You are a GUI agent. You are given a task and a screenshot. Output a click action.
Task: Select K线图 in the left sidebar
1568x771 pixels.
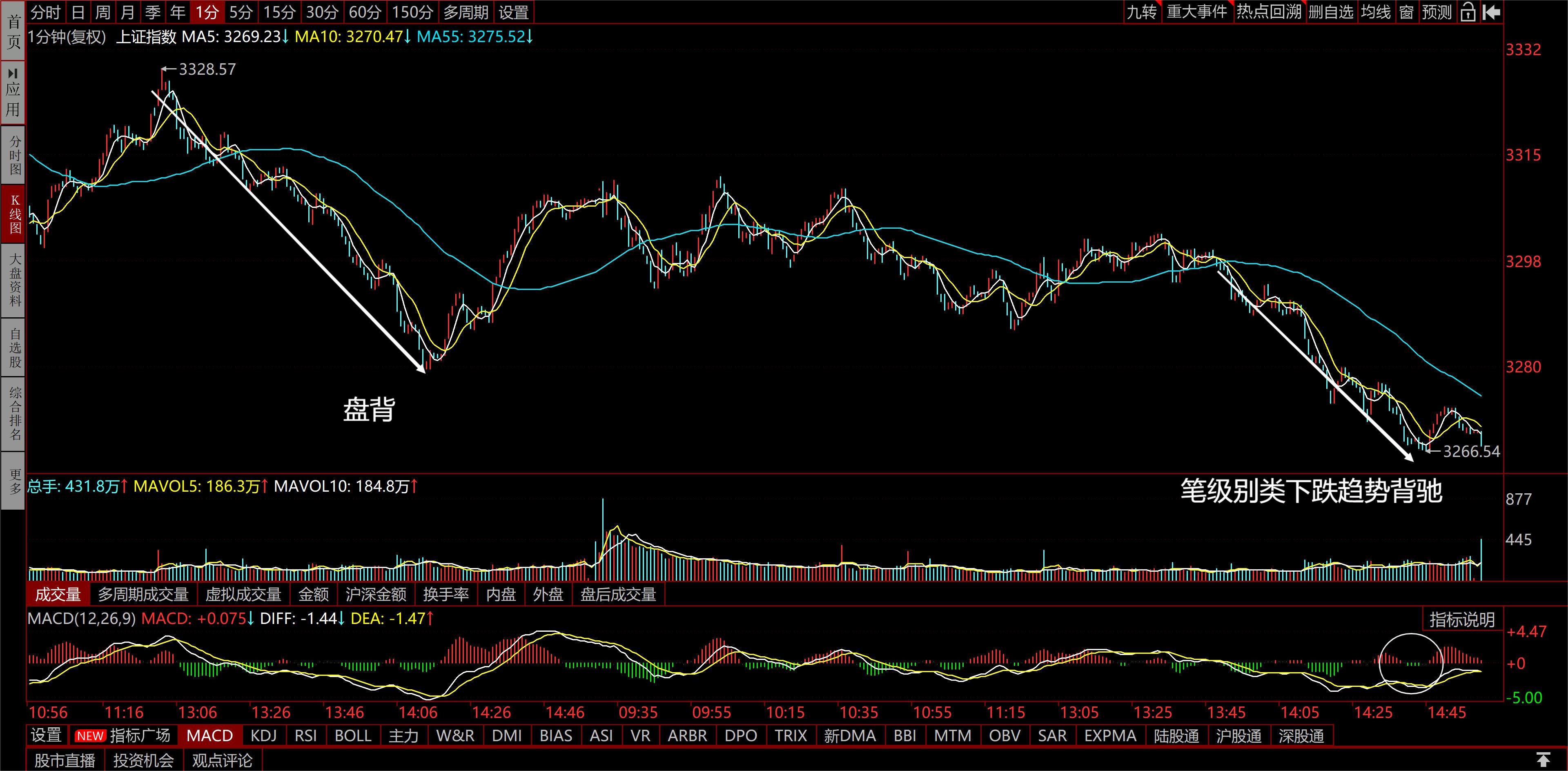pyautogui.click(x=13, y=214)
